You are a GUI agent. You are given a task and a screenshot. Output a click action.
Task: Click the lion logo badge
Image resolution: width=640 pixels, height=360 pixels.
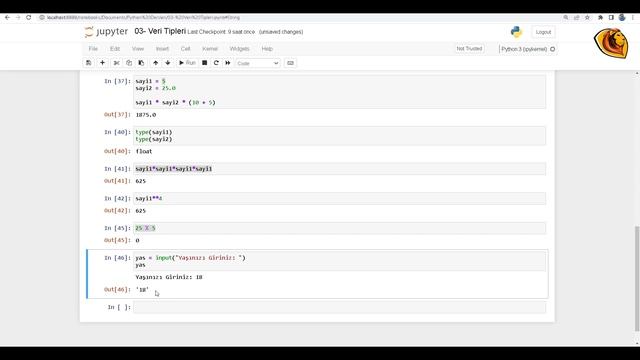(x=611, y=43)
